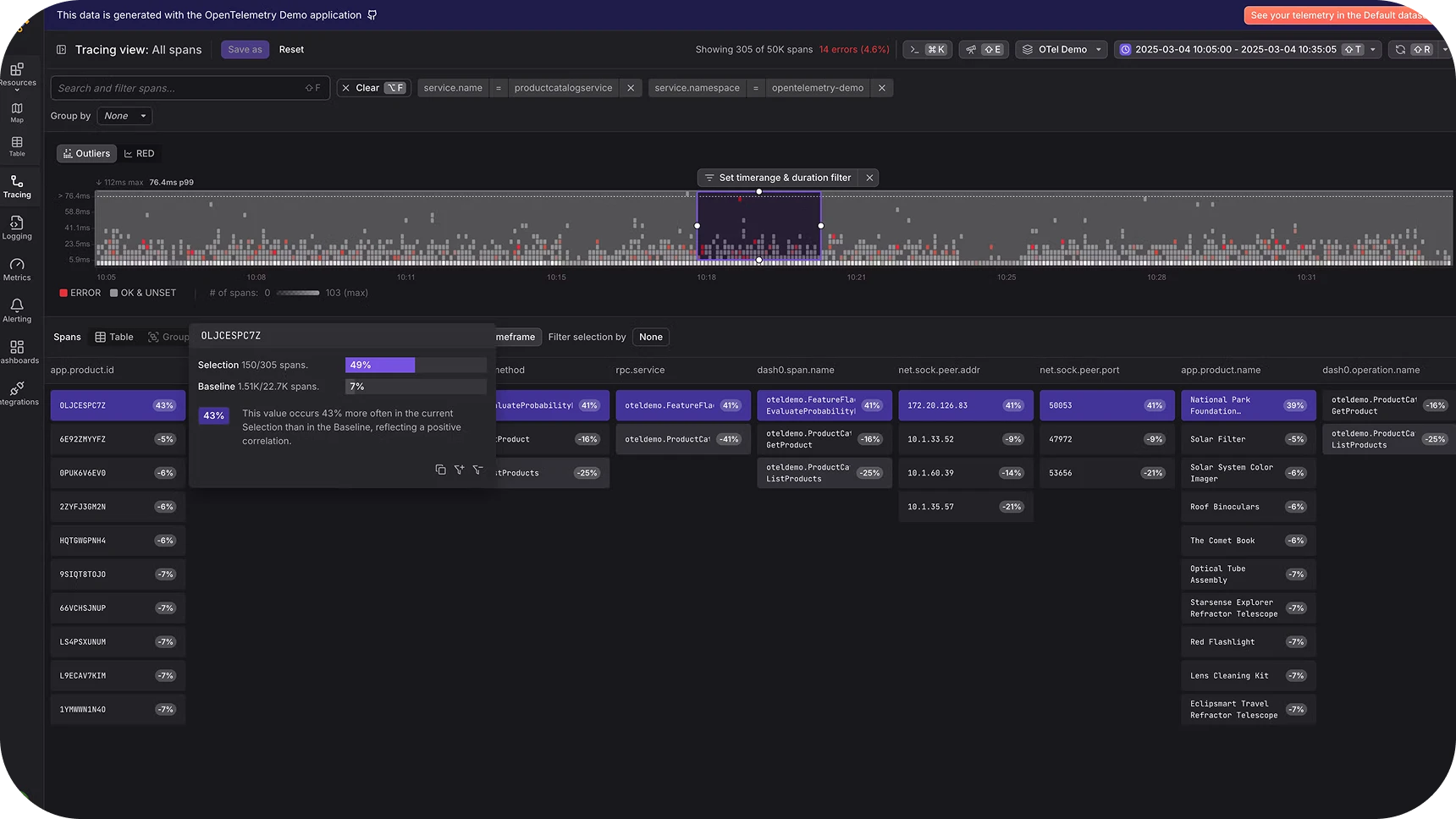
Task: Switch to Outliers chart view
Action: 86,153
